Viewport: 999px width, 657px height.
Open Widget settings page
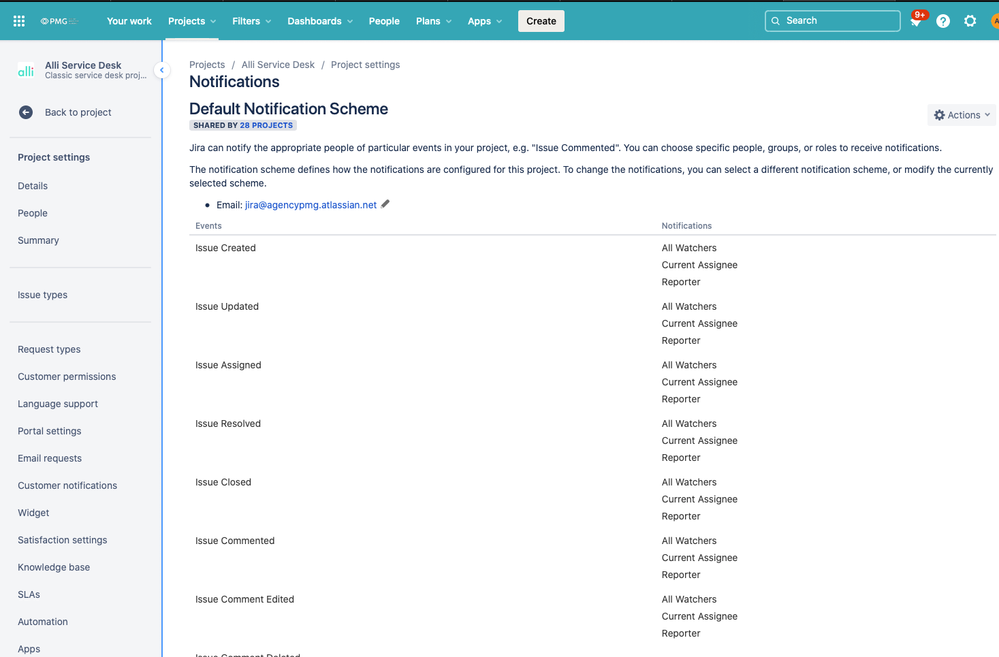click(33, 512)
